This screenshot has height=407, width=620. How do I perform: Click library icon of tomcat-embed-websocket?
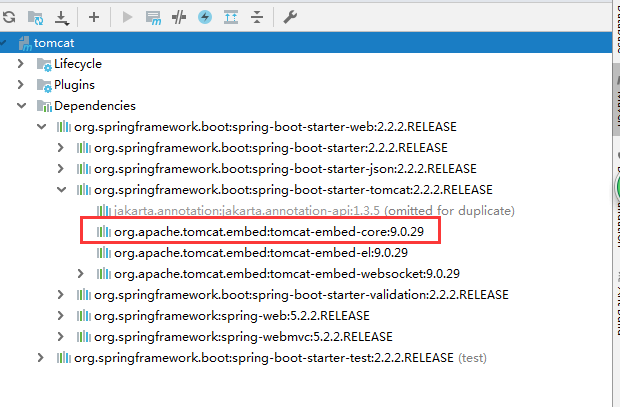click(104, 273)
